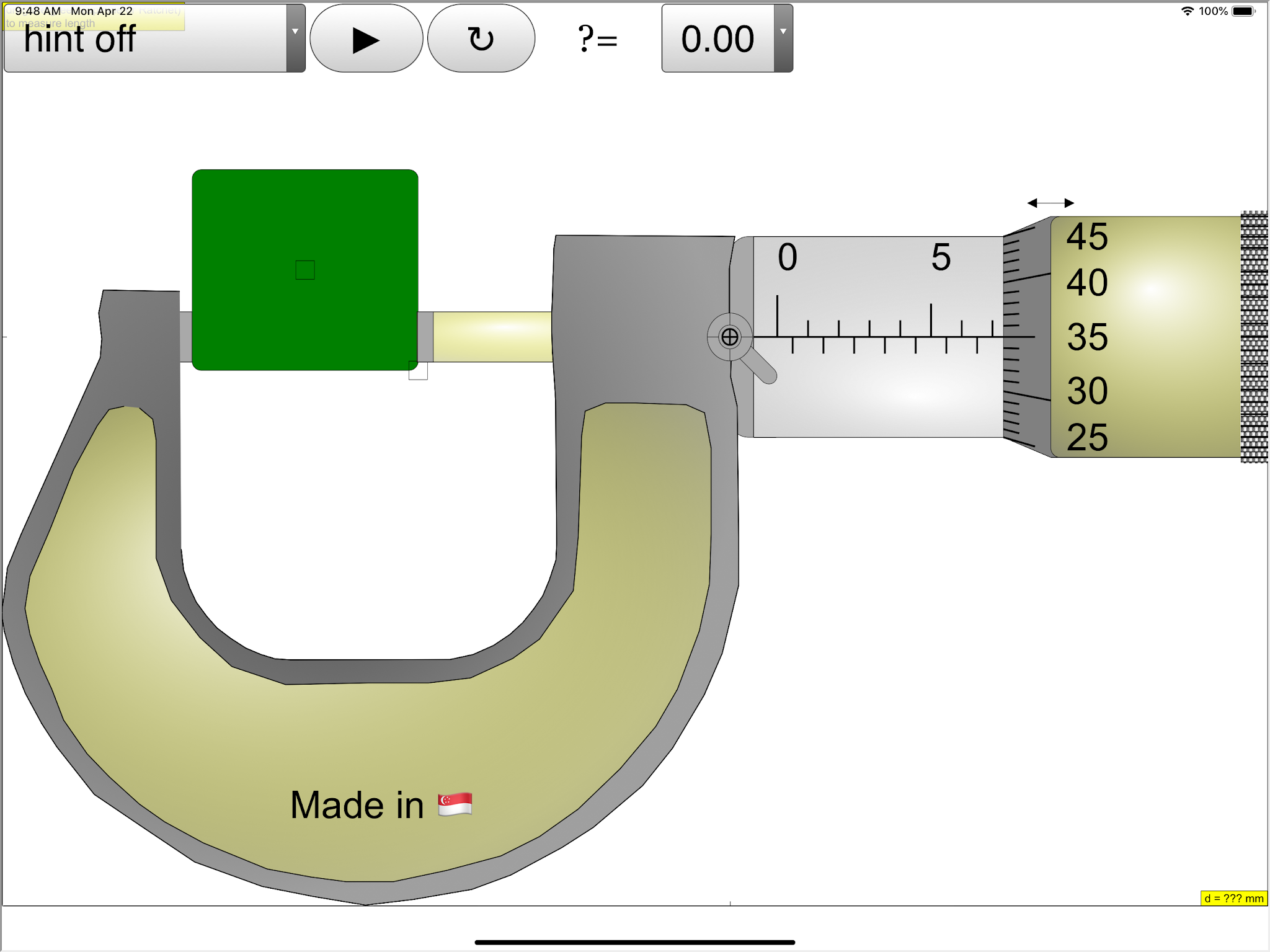This screenshot has height=952, width=1270.
Task: Click the battery icon in status bar
Action: click(1243, 11)
